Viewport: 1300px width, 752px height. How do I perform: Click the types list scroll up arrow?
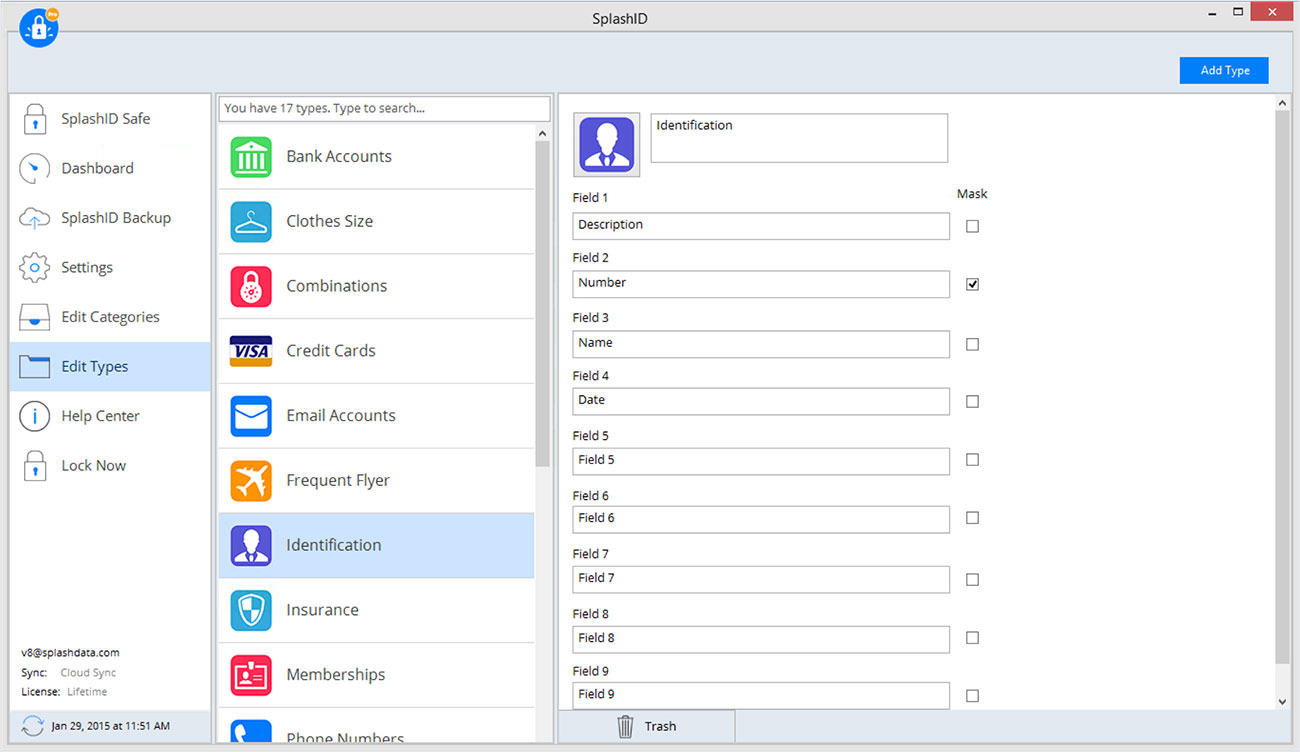[x=543, y=133]
